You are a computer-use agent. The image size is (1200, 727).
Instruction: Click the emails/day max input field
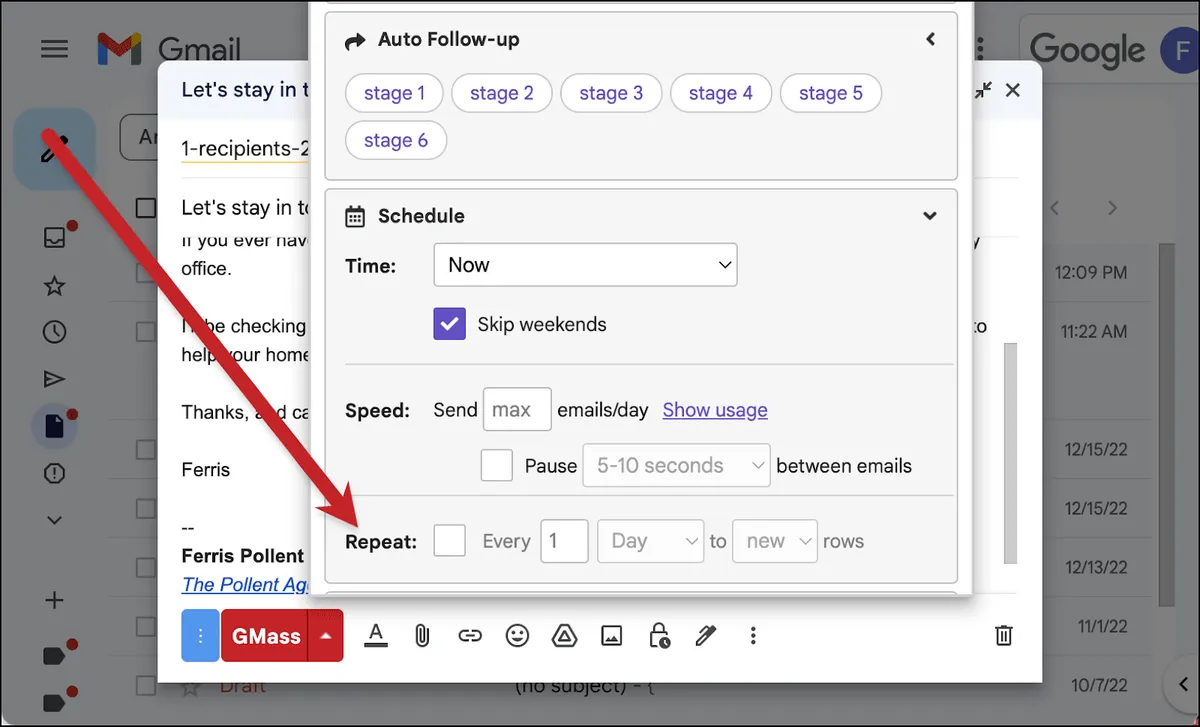point(517,410)
